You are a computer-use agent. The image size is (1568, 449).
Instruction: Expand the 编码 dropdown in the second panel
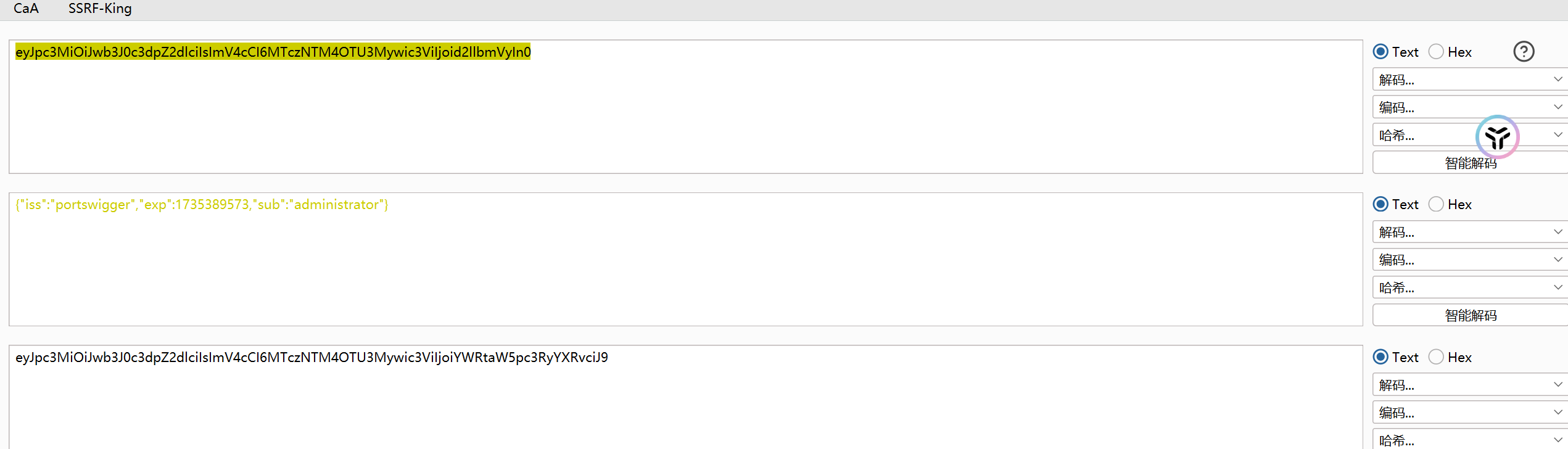click(x=1468, y=260)
